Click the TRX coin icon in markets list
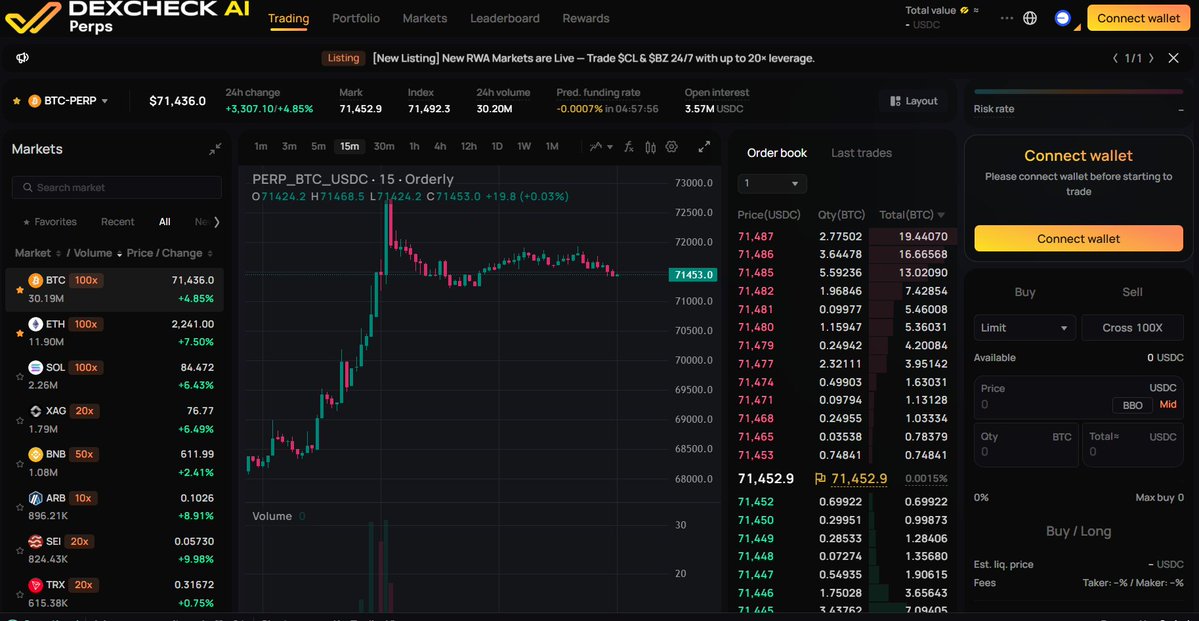 35,585
